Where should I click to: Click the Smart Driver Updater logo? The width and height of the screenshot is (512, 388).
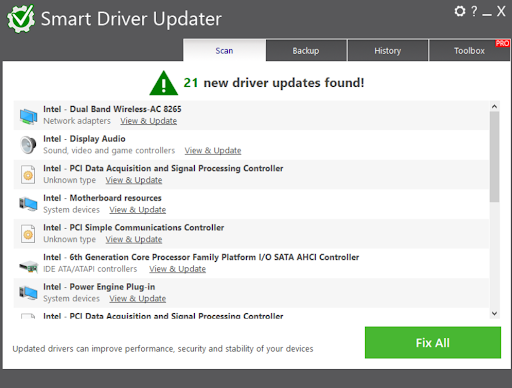(x=21, y=19)
